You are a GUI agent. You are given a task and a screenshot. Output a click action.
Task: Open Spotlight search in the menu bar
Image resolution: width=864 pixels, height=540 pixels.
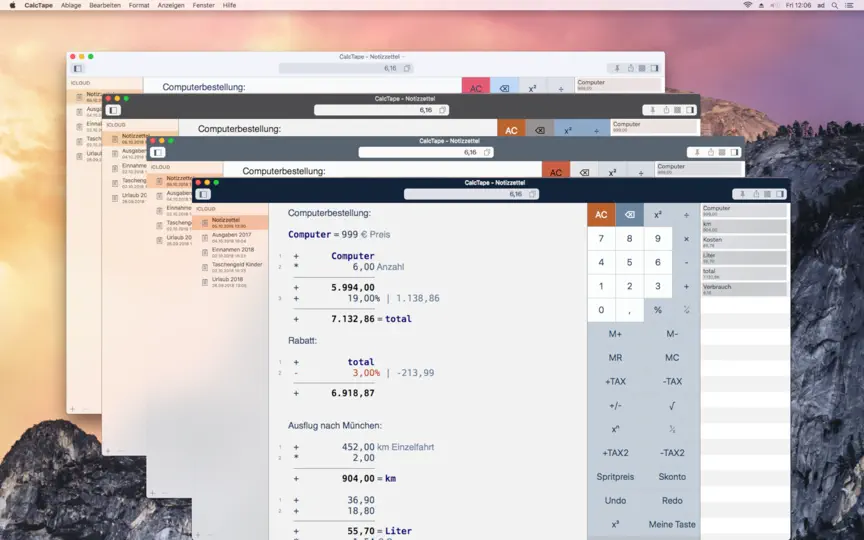[835, 5]
